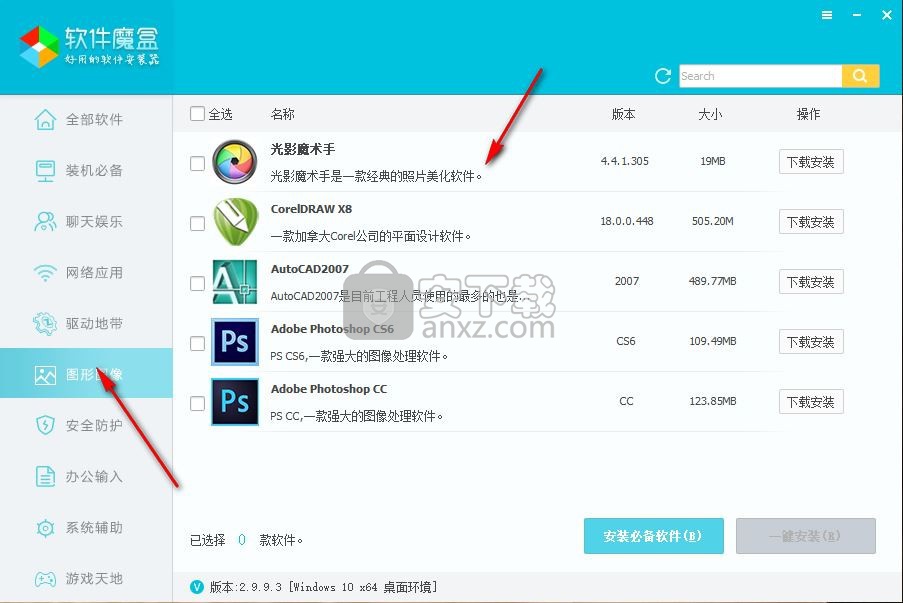This screenshot has width=903, height=603.
Task: Click the 图形图像 picture icon
Action: click(x=45, y=375)
